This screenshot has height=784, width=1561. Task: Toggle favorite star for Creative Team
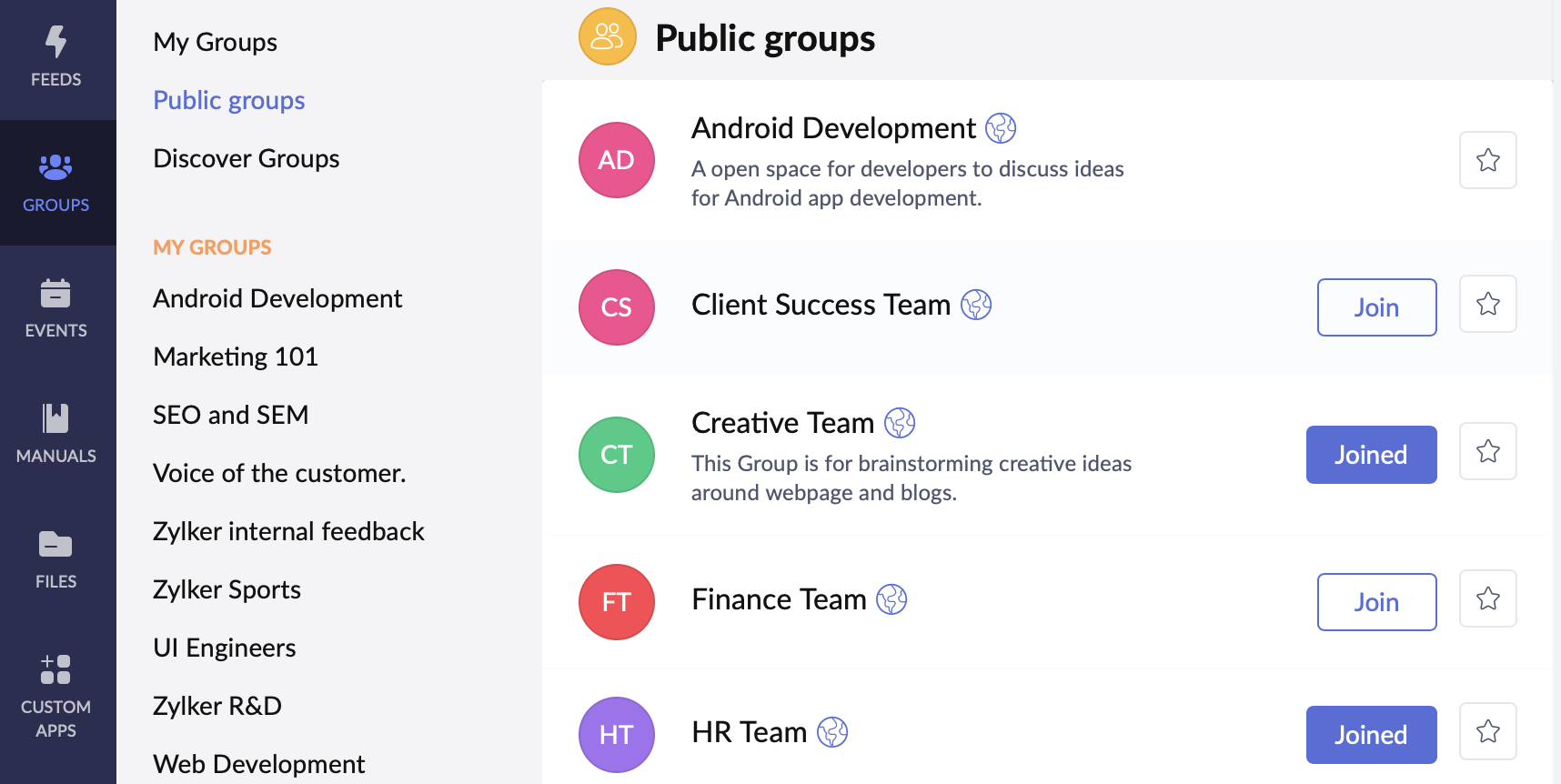point(1487,451)
